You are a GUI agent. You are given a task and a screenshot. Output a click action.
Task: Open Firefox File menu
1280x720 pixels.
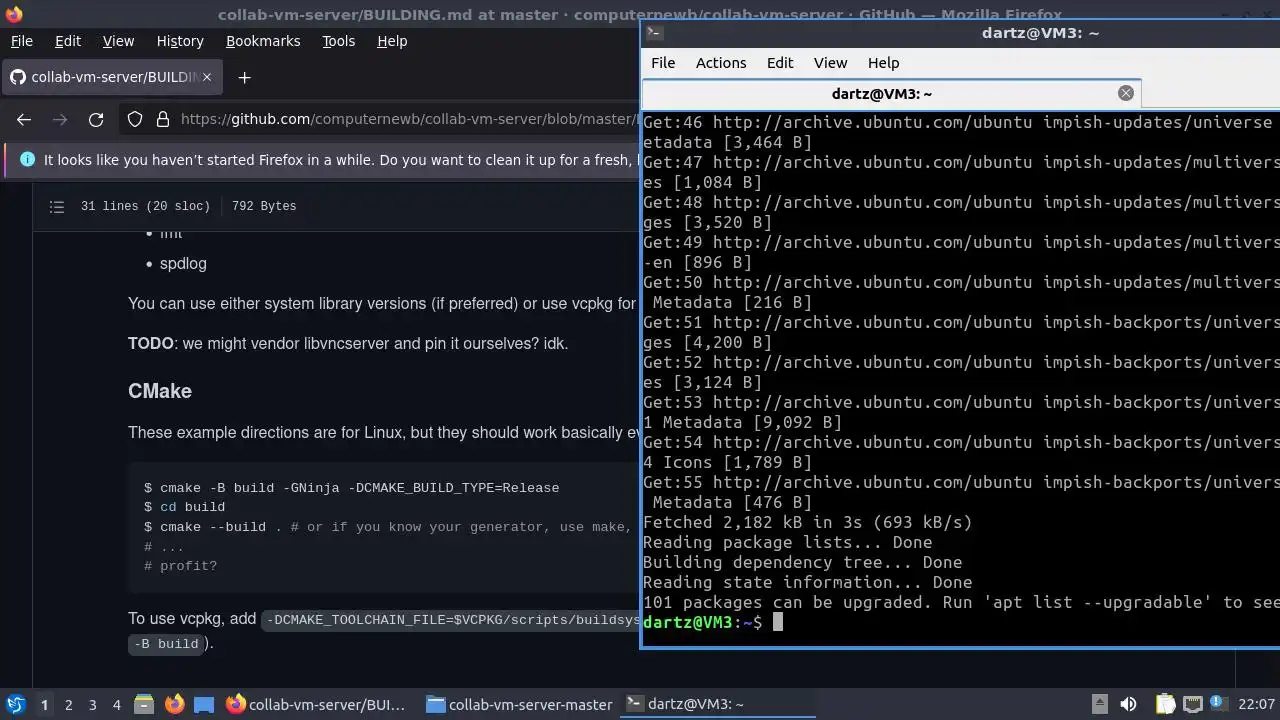[22, 41]
